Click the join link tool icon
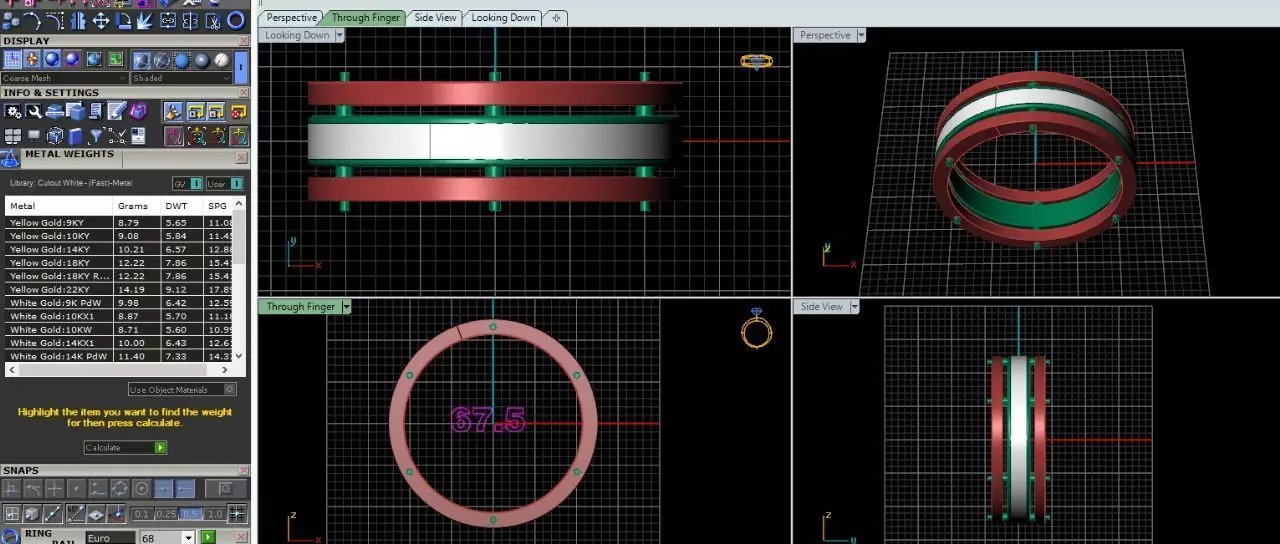This screenshot has height=544, width=1280. click(168, 20)
